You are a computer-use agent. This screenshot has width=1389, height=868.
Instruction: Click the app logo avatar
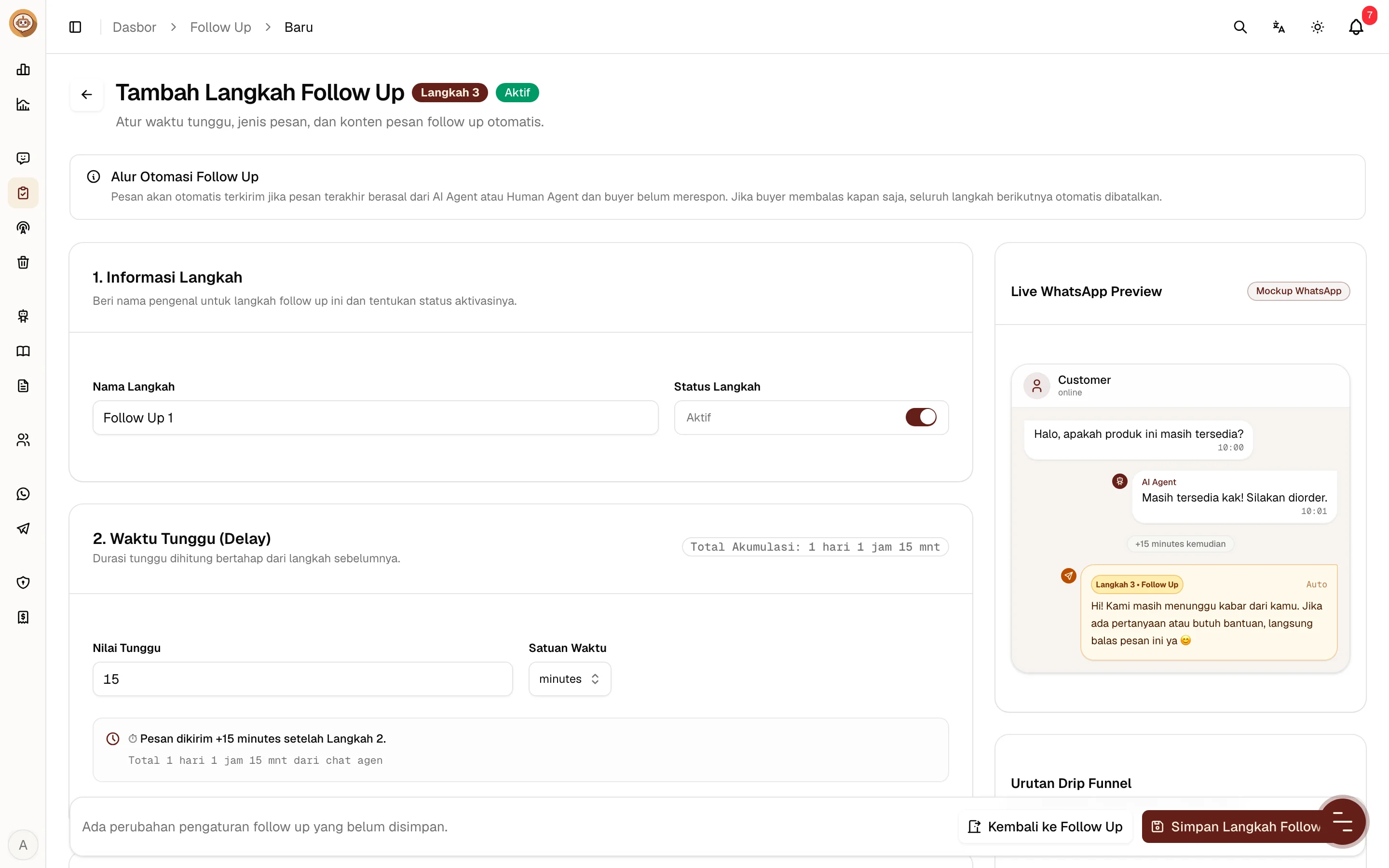[23, 24]
